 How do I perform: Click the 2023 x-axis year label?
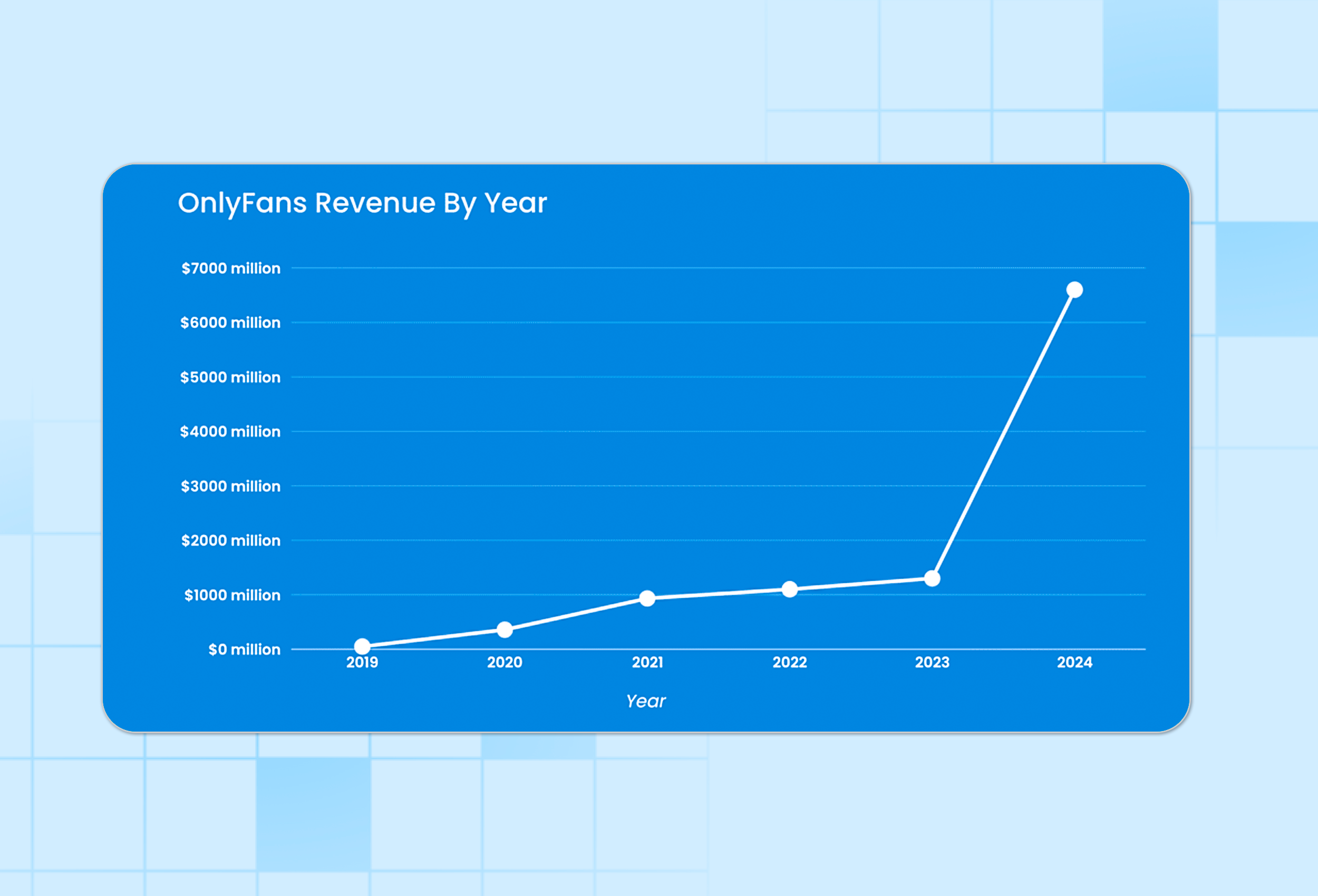click(x=933, y=663)
